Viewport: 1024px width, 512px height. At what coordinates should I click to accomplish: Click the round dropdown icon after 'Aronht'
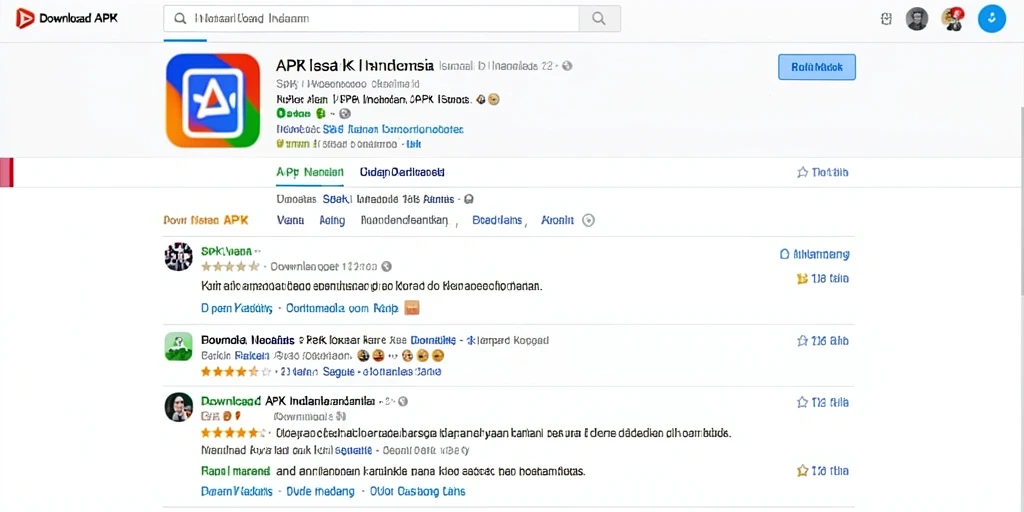click(588, 221)
